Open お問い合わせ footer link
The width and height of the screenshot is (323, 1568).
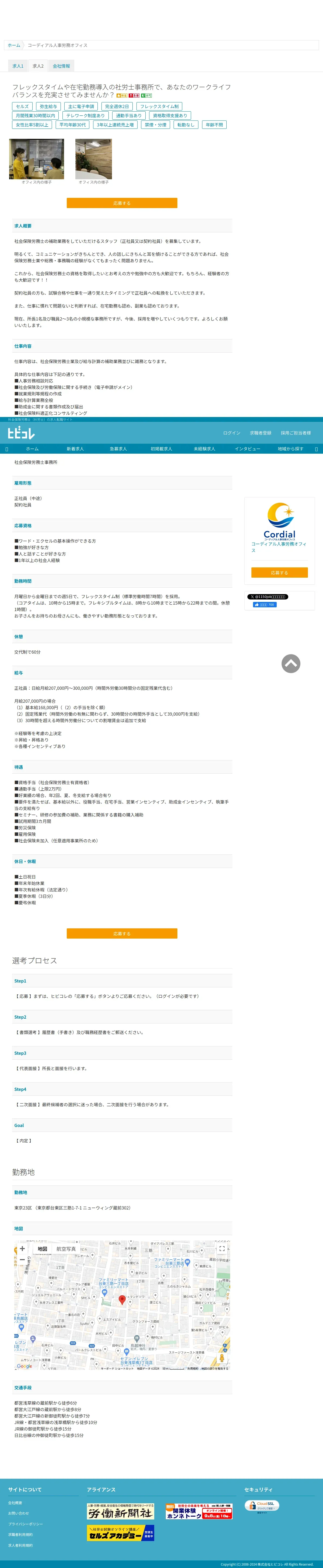tap(18, 1513)
